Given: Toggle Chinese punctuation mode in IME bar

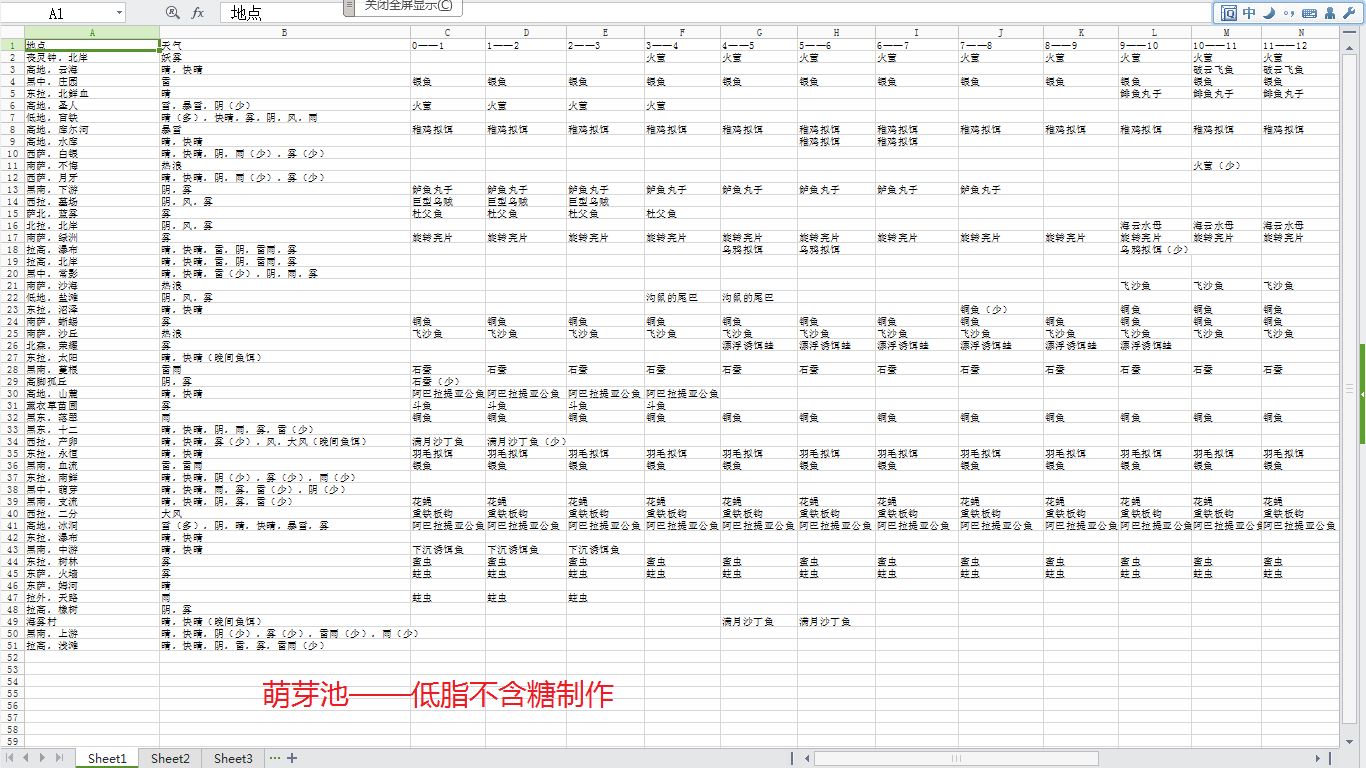Looking at the screenshot, I should coord(1288,13).
